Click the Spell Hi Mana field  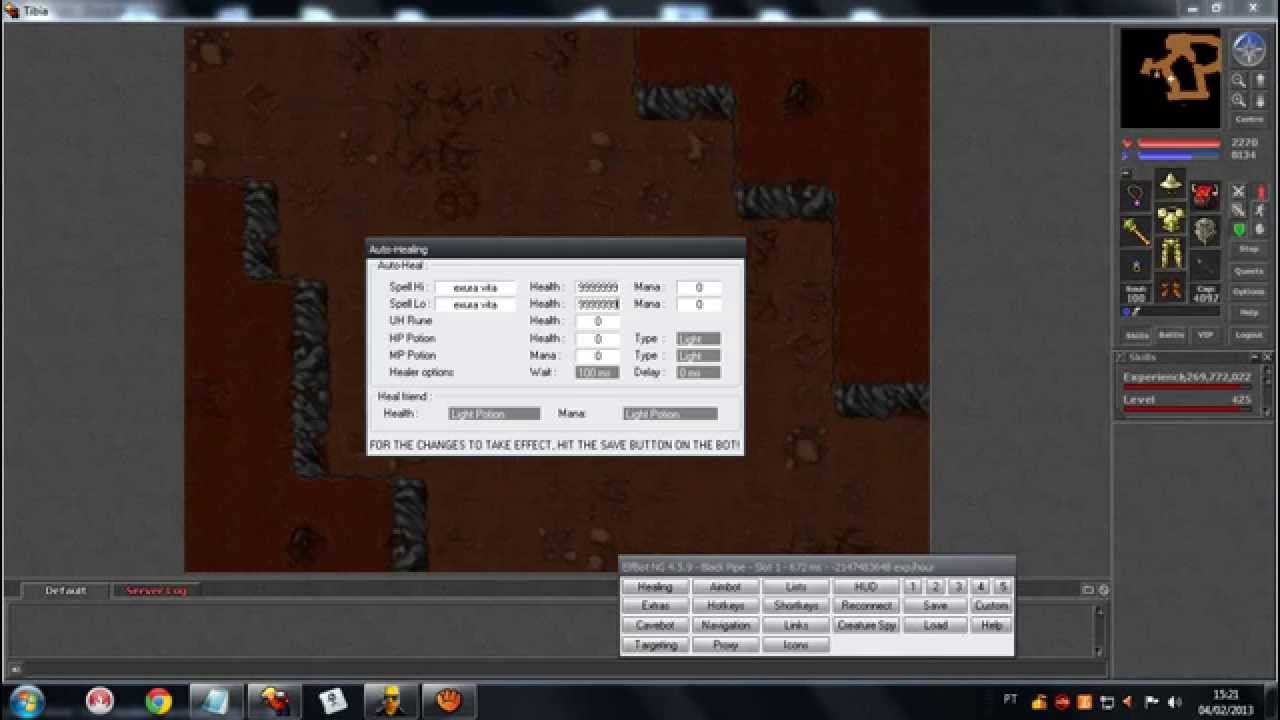(699, 288)
